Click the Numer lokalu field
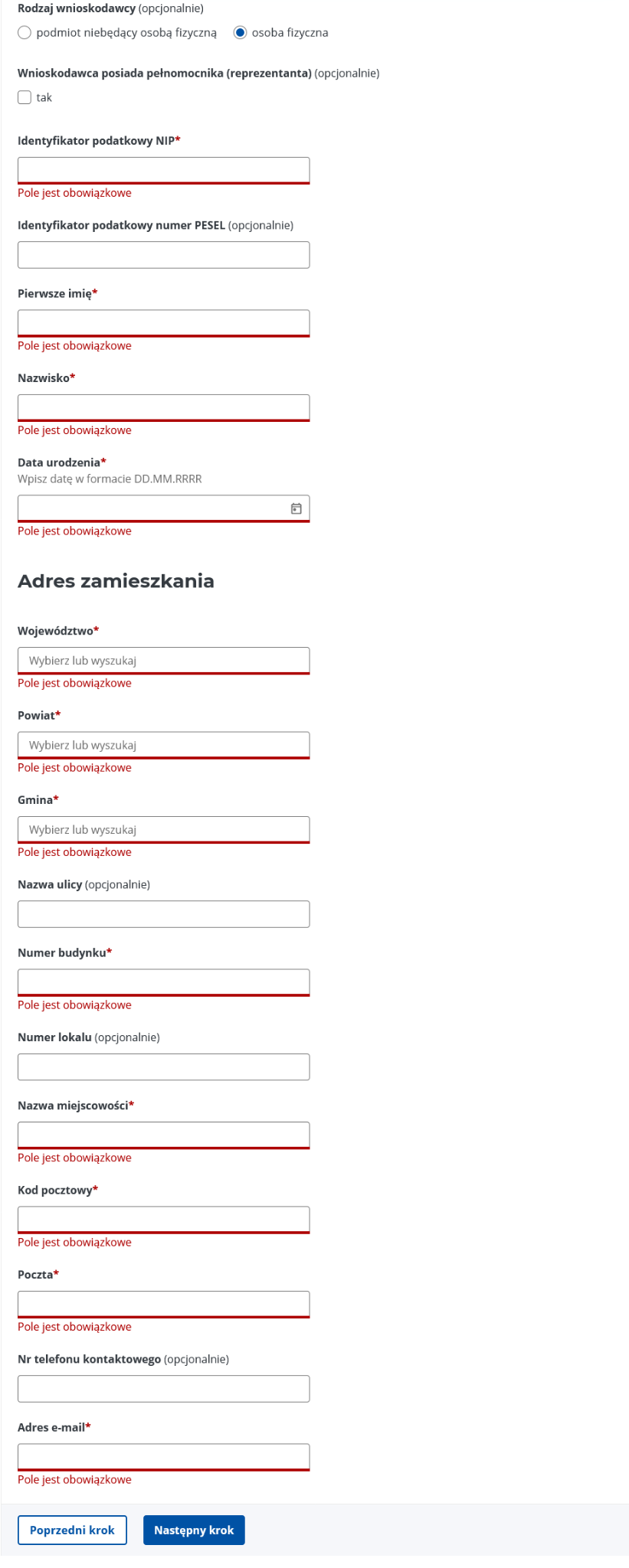This screenshot has height=1568, width=629. coord(164,1067)
